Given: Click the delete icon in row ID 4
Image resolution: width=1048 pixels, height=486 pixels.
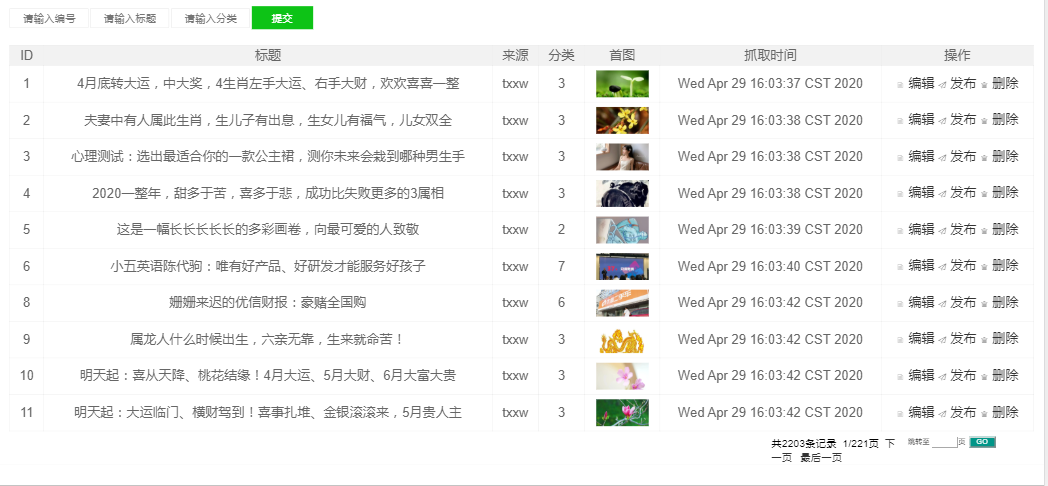Looking at the screenshot, I should pos(984,194).
